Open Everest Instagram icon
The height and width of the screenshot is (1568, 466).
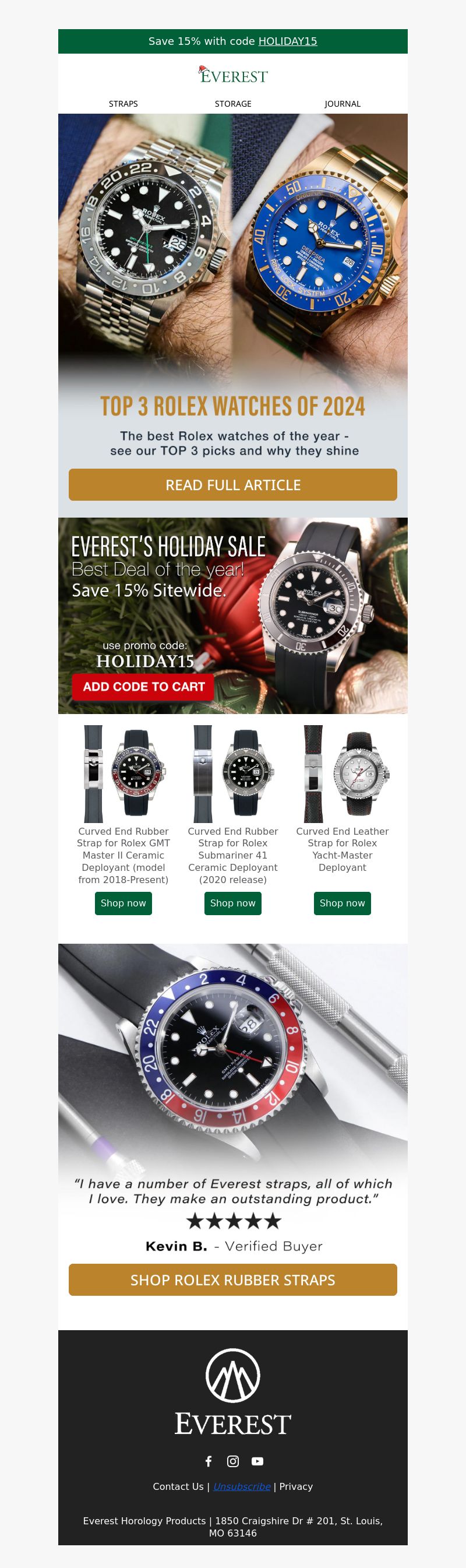point(233,1461)
